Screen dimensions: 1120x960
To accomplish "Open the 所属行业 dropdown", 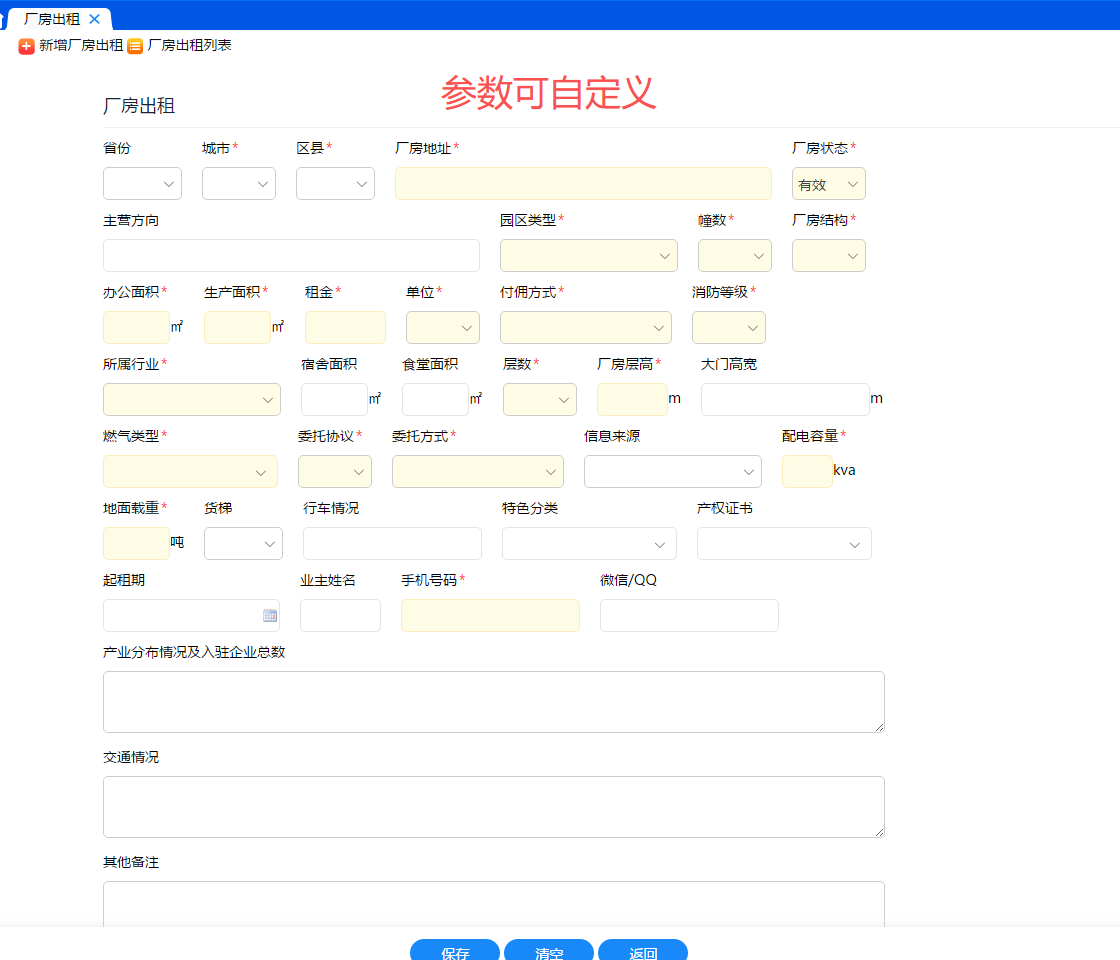I will coord(191,400).
